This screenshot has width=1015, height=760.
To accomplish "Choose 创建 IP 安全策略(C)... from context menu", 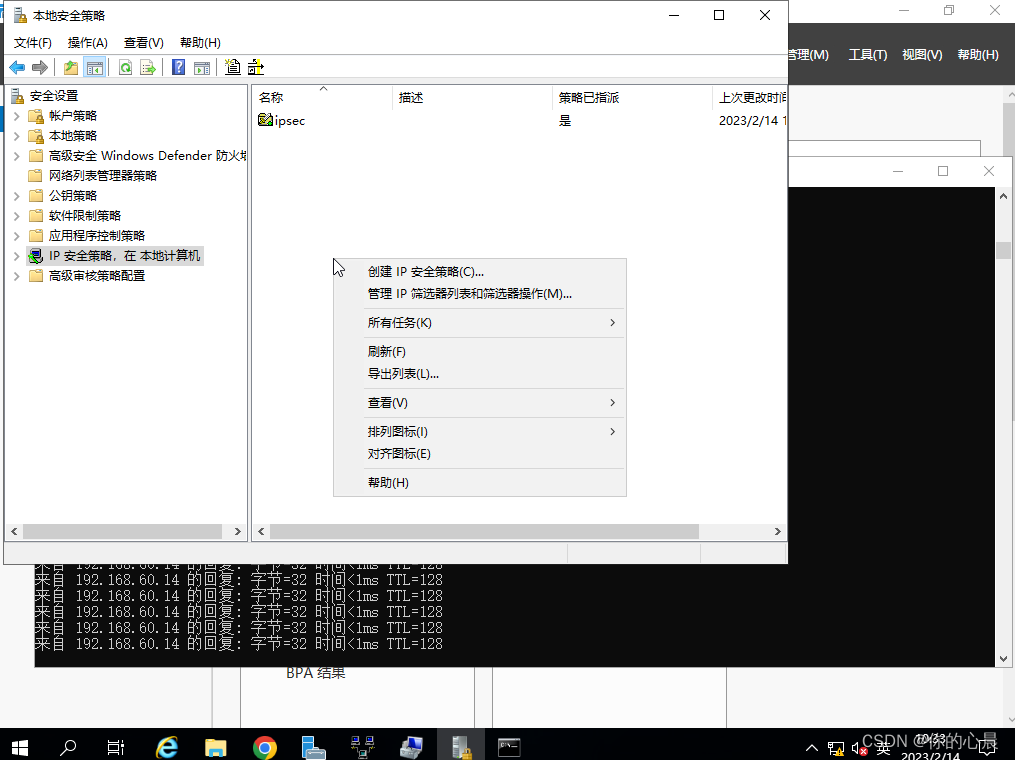I will [426, 271].
